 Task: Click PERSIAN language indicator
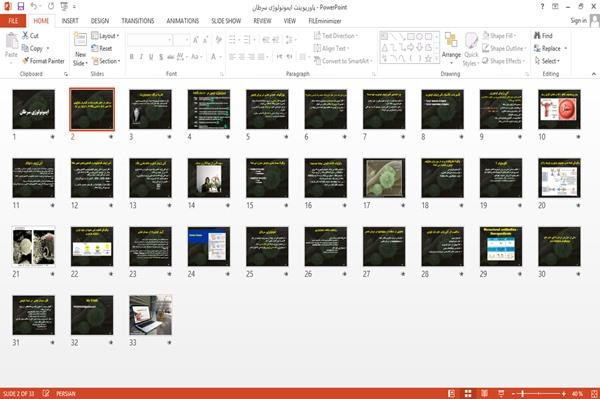coord(66,393)
